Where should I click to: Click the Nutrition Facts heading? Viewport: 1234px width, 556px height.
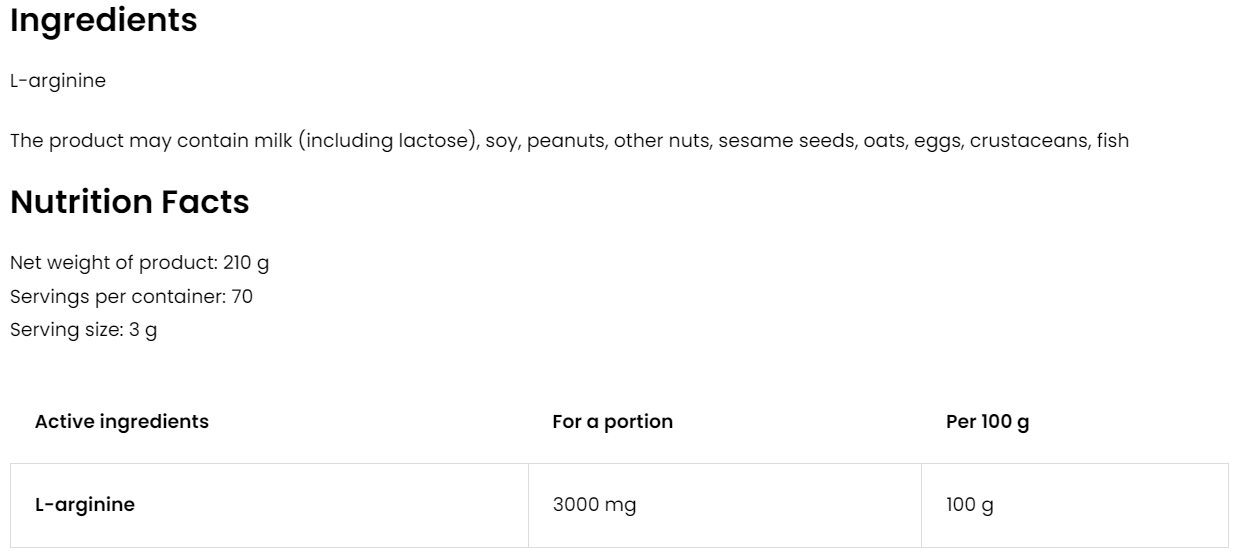(129, 202)
